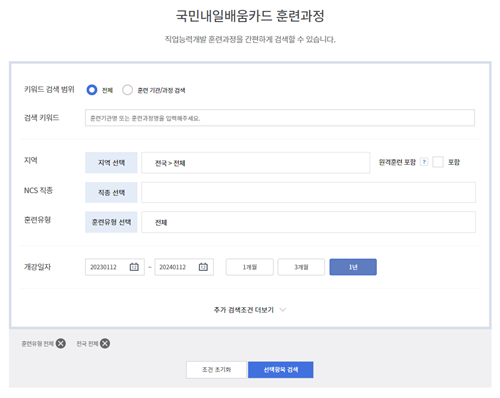Click the 훈련유형 선택 button
The width and height of the screenshot is (500, 398).
coord(111,222)
